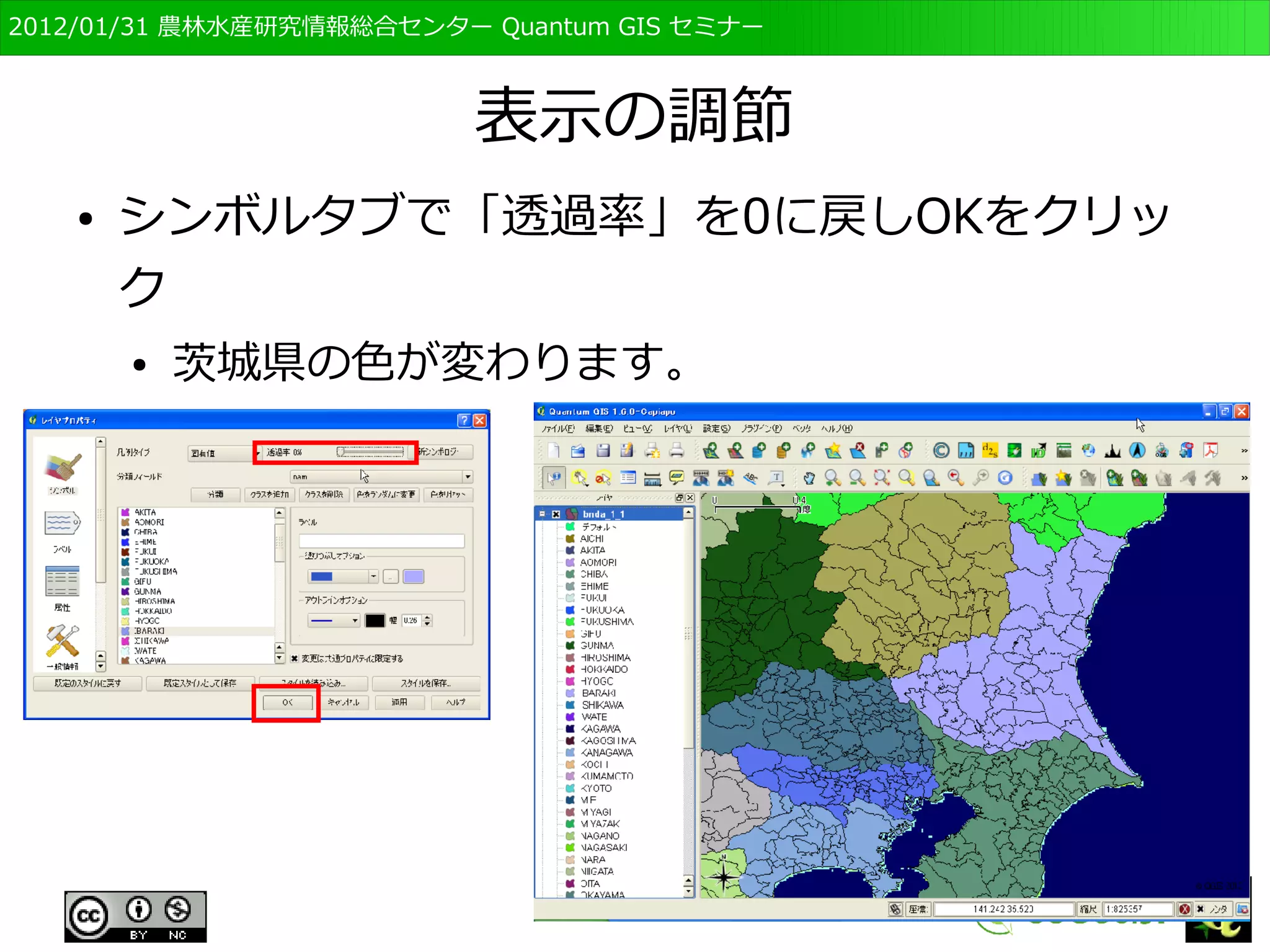Click the coordinate field in status bar

point(1003,909)
